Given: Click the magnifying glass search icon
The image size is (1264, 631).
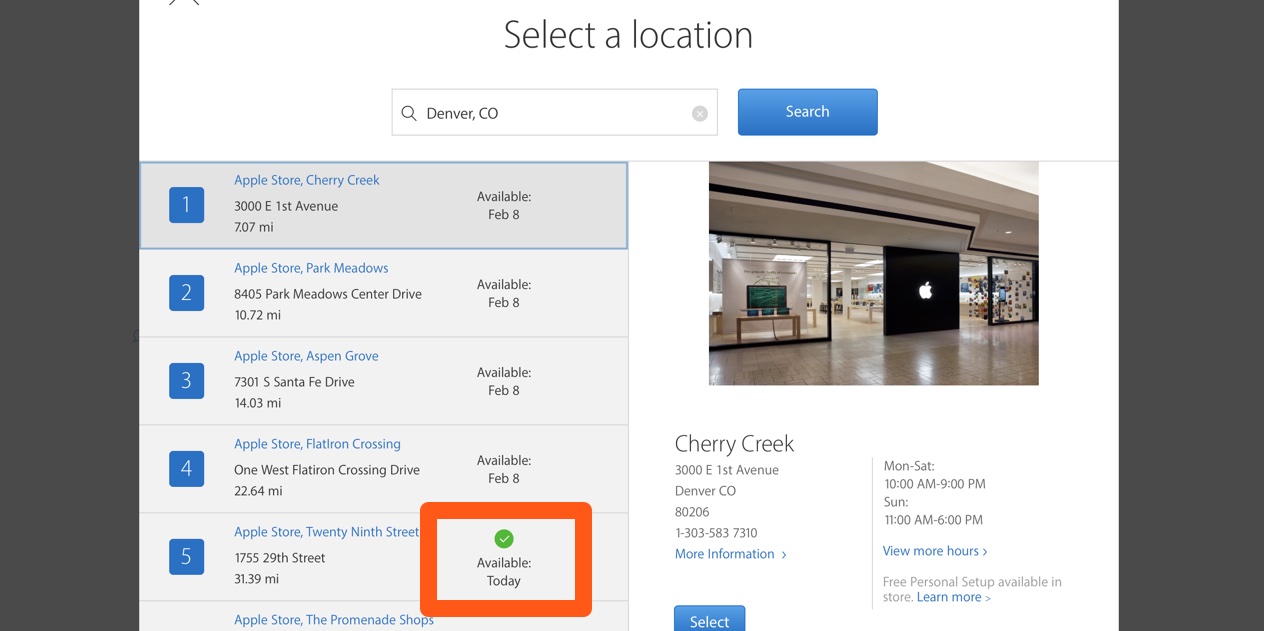Looking at the screenshot, I should tap(409, 112).
